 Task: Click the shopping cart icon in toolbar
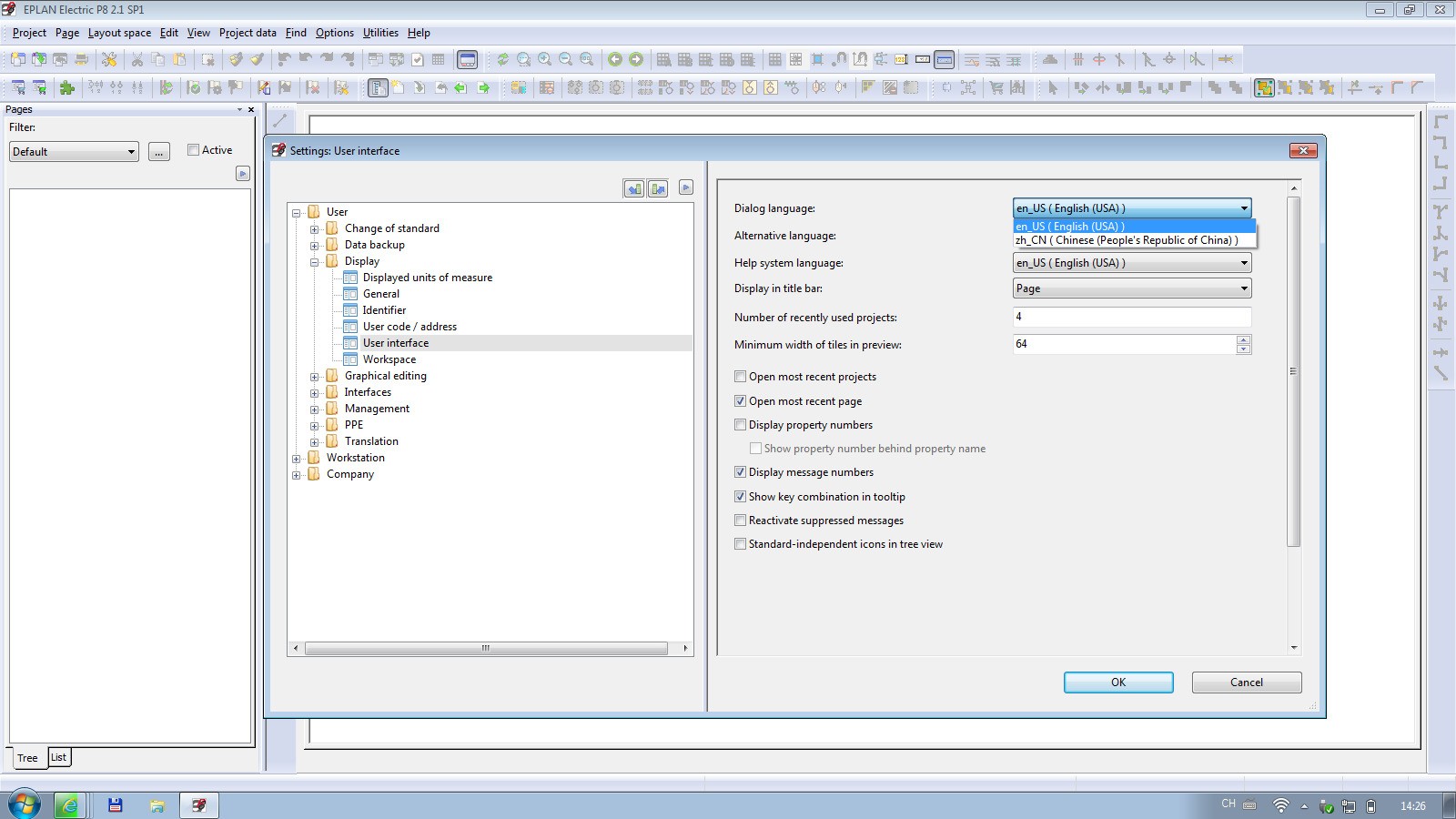[996, 88]
